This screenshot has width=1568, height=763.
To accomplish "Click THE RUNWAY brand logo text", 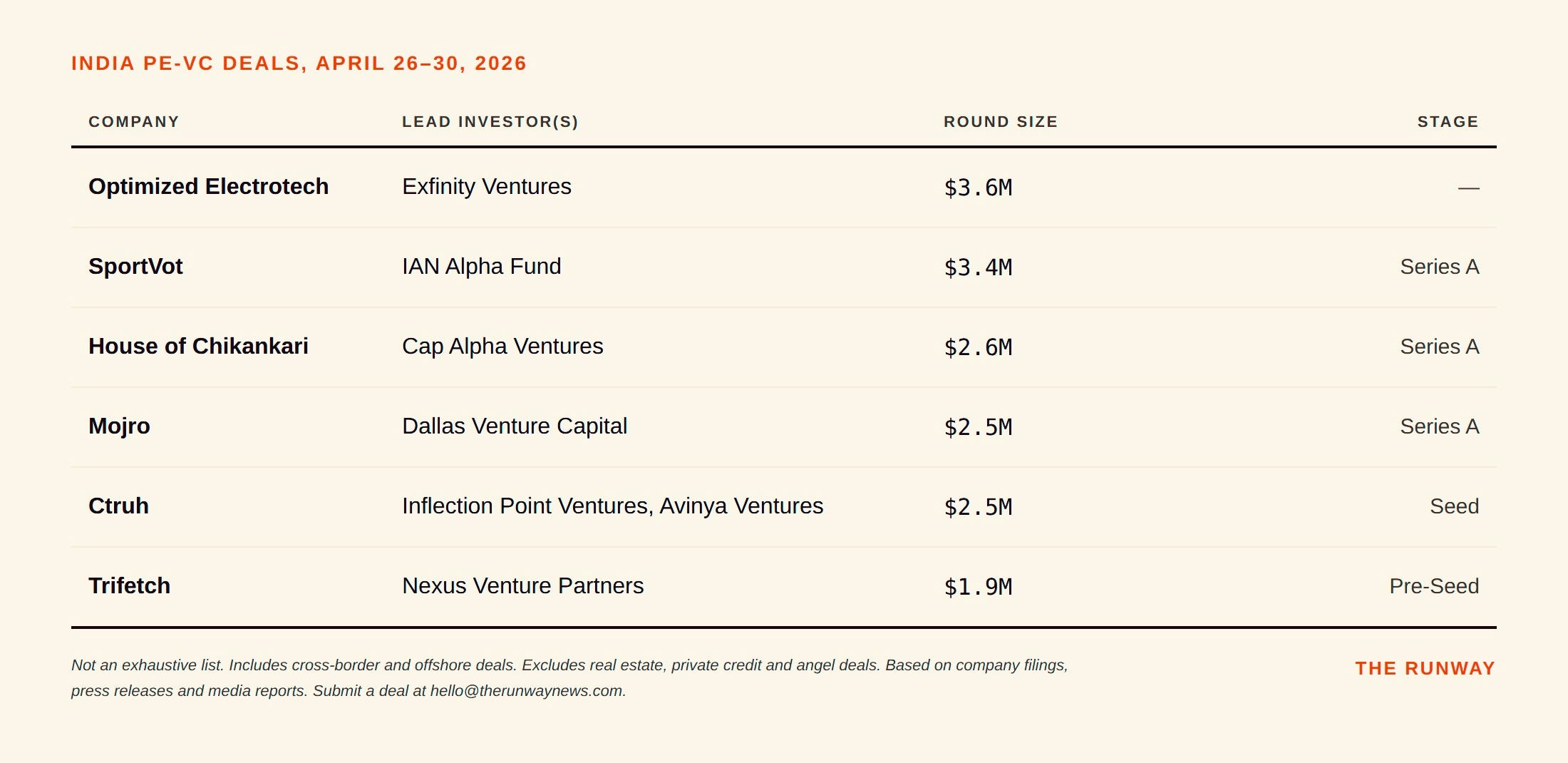I will tap(1425, 668).
